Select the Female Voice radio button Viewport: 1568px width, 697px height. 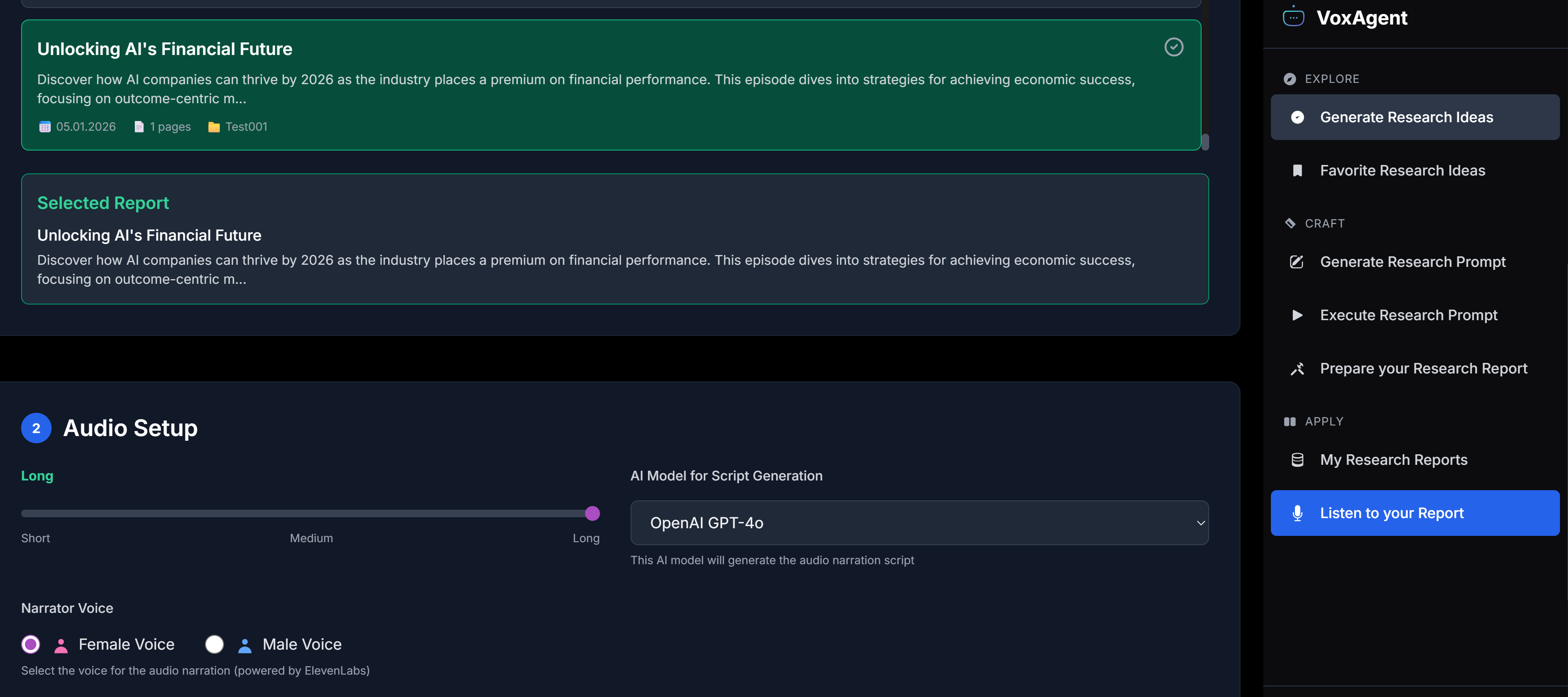tap(30, 644)
